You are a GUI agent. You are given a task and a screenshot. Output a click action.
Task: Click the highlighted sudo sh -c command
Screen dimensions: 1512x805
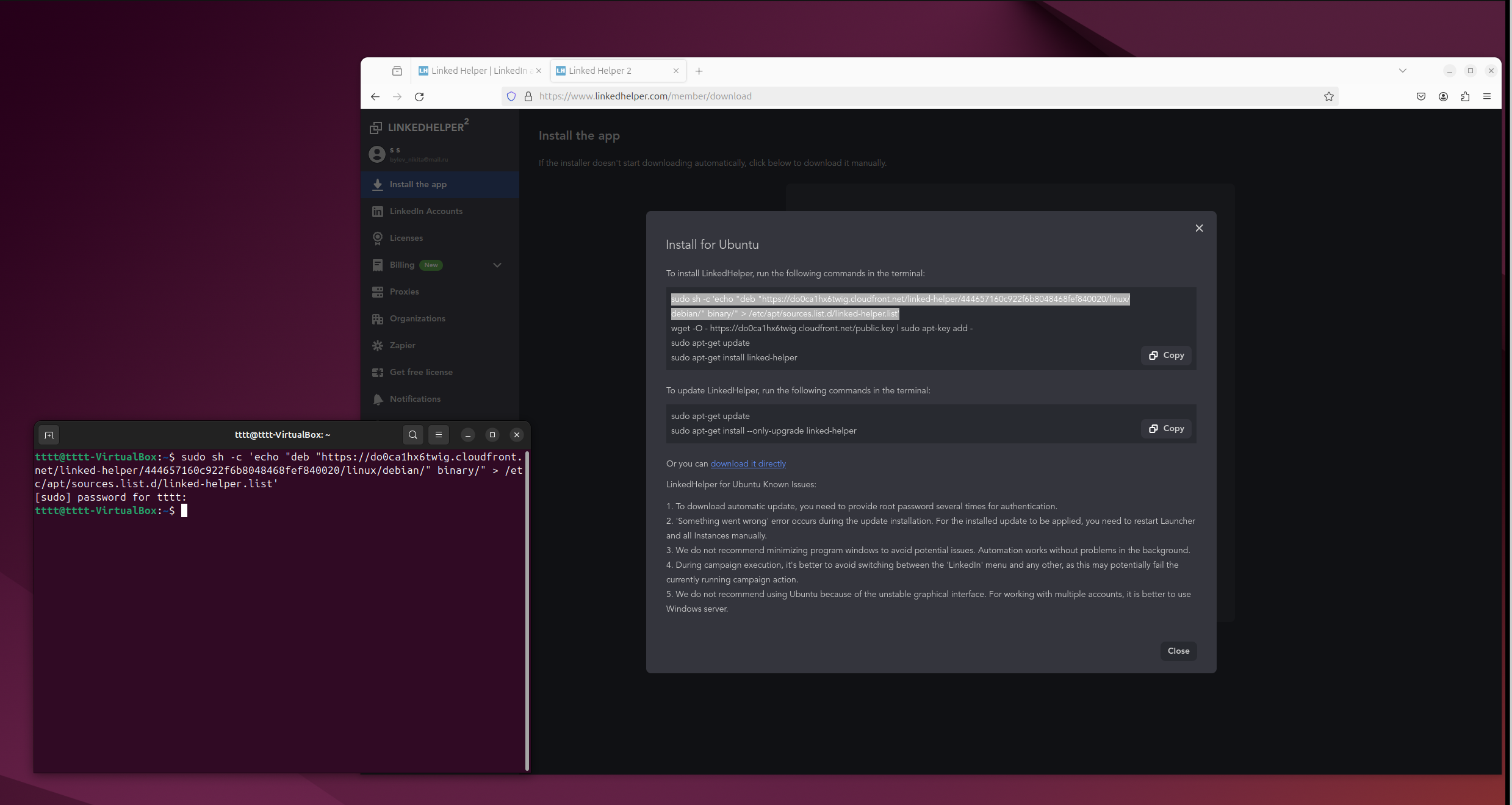[900, 306]
